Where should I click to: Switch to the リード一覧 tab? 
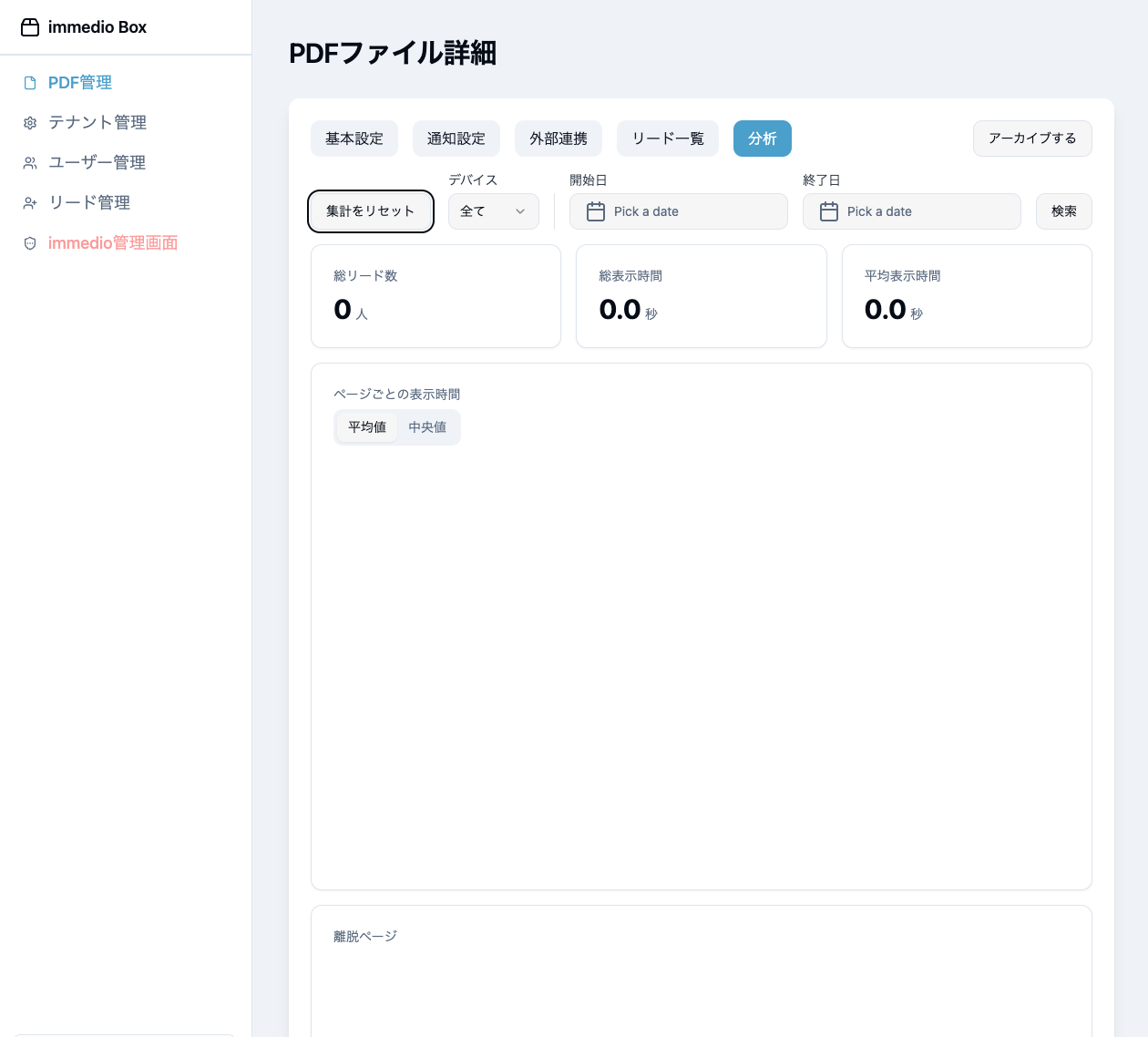tap(668, 139)
